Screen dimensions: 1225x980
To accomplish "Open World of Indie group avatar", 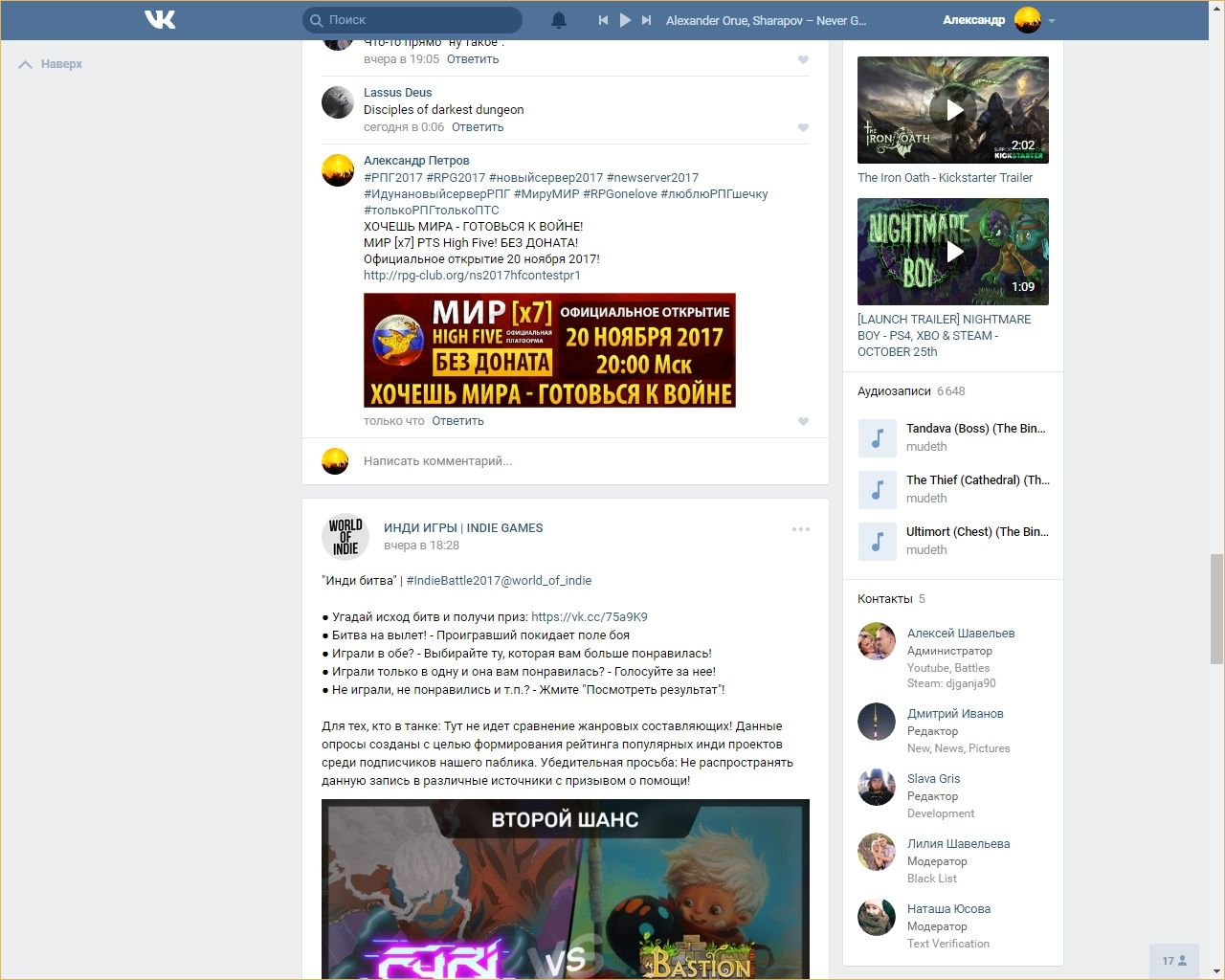I will pos(345,536).
